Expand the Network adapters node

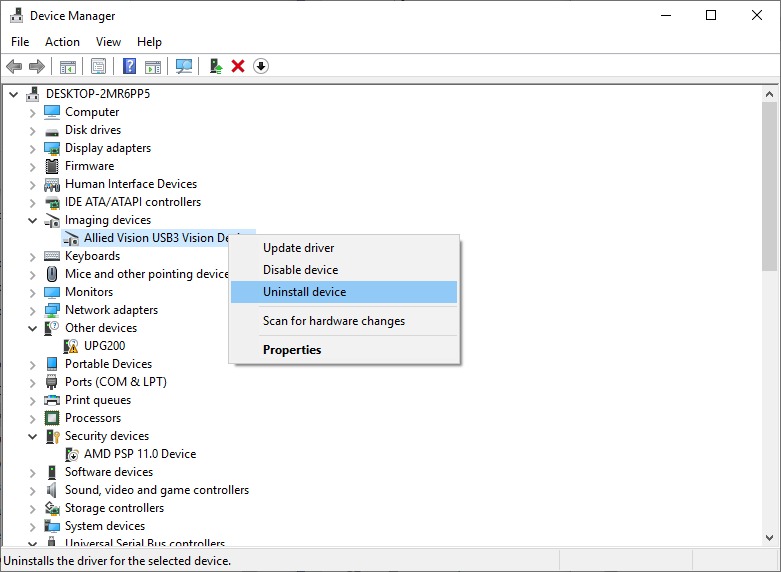click(x=33, y=310)
